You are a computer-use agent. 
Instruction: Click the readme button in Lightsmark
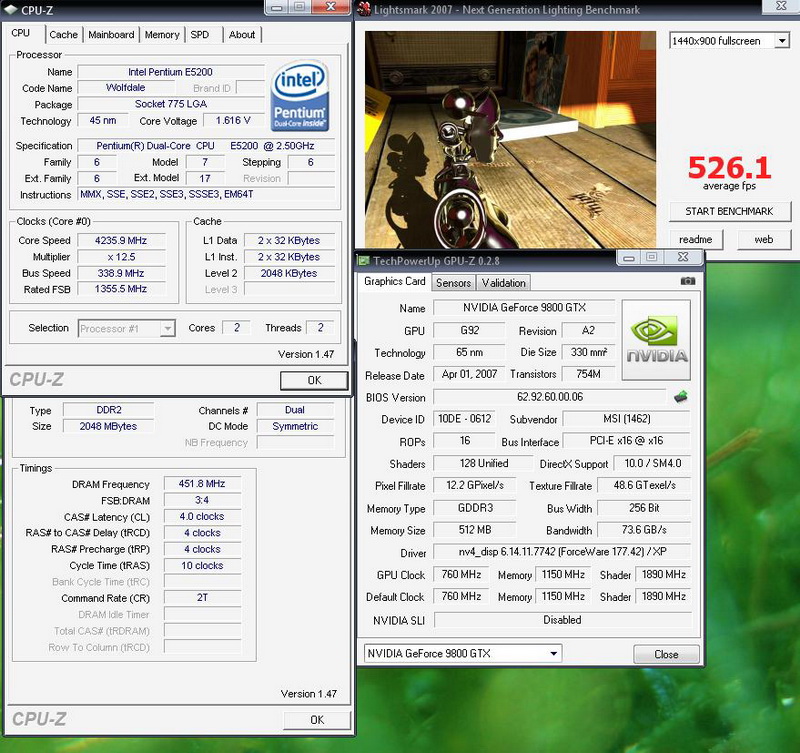695,239
